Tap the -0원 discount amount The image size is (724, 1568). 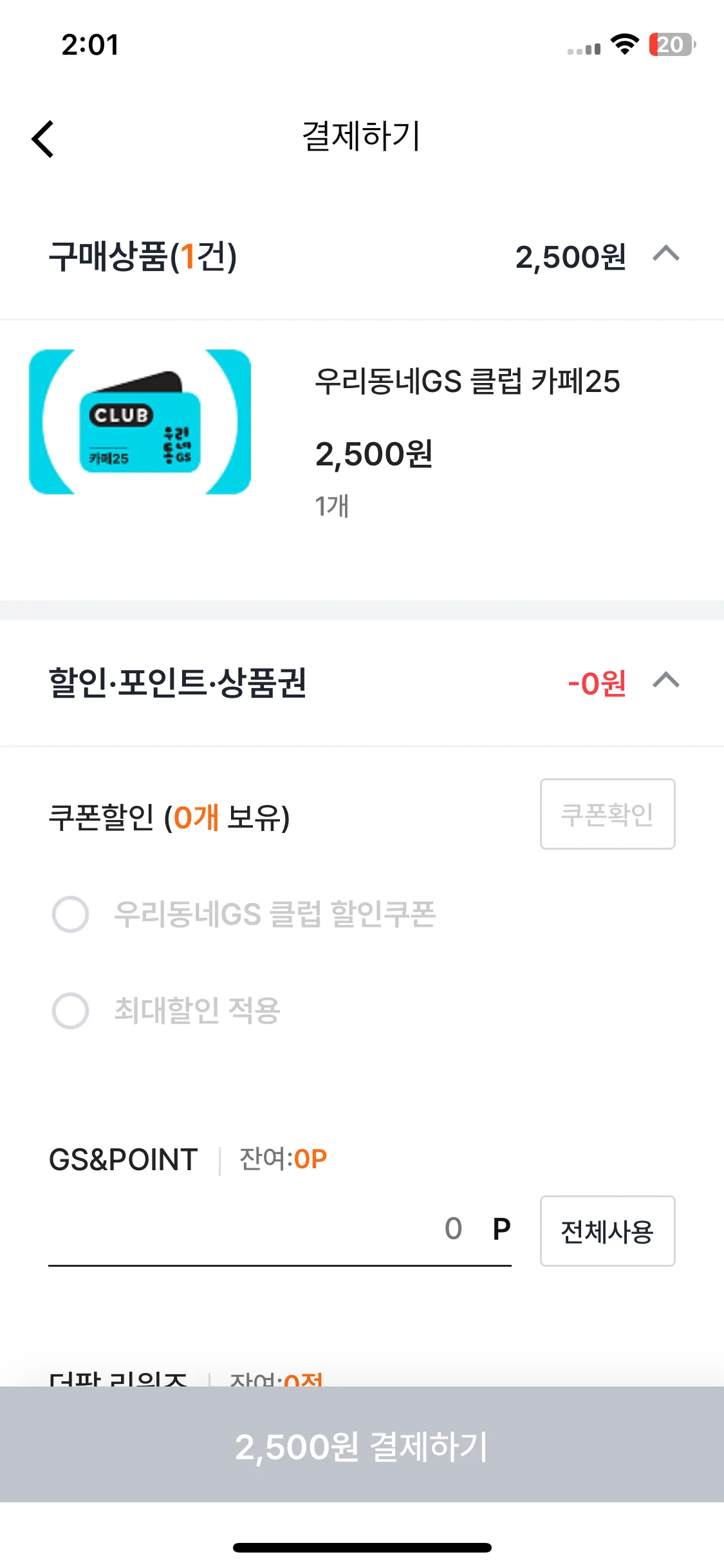[x=597, y=683]
